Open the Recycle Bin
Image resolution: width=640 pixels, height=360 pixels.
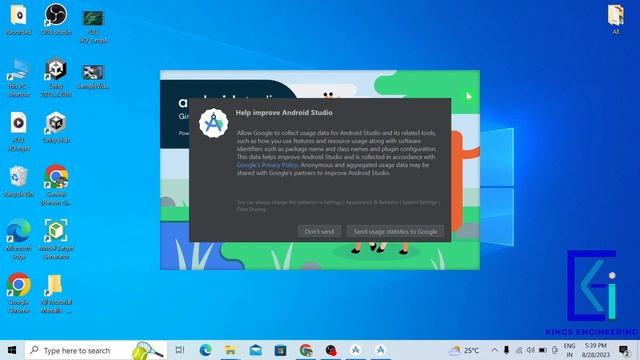click(18, 182)
